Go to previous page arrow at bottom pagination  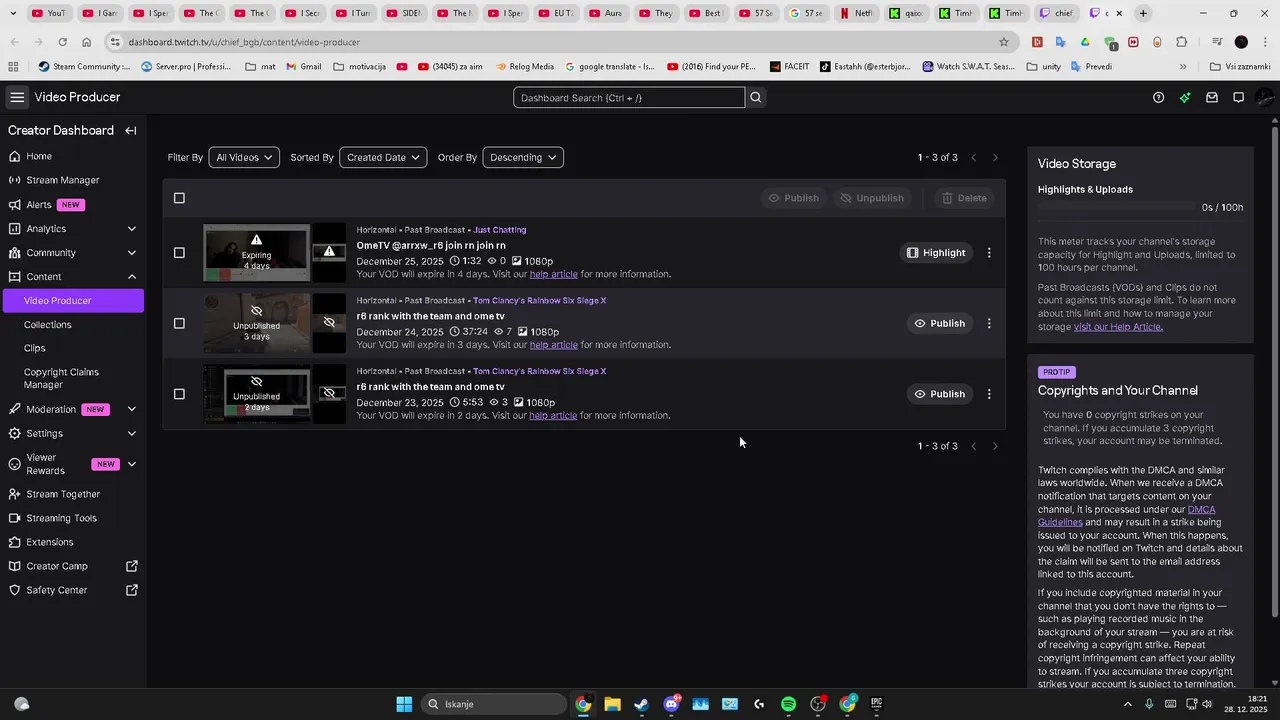tap(973, 446)
